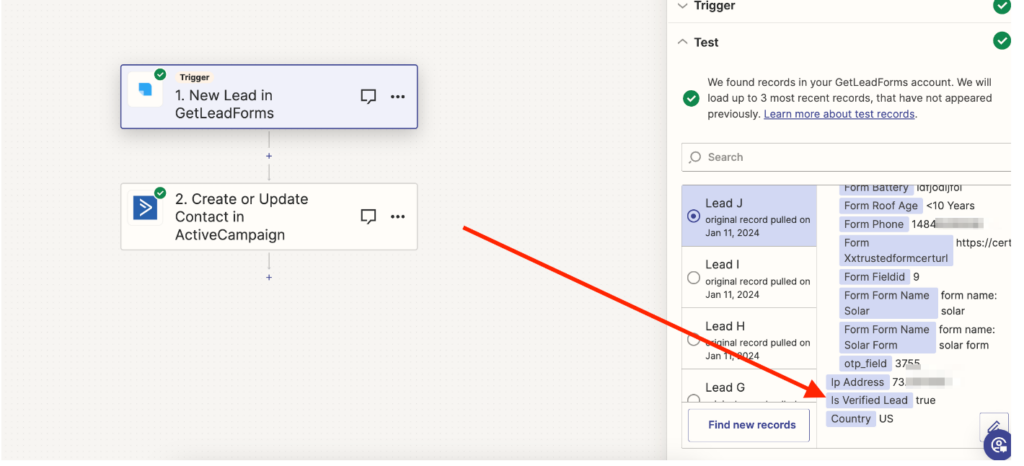
Task: Click the Form Form Name Solar label
Action: [x=888, y=303]
